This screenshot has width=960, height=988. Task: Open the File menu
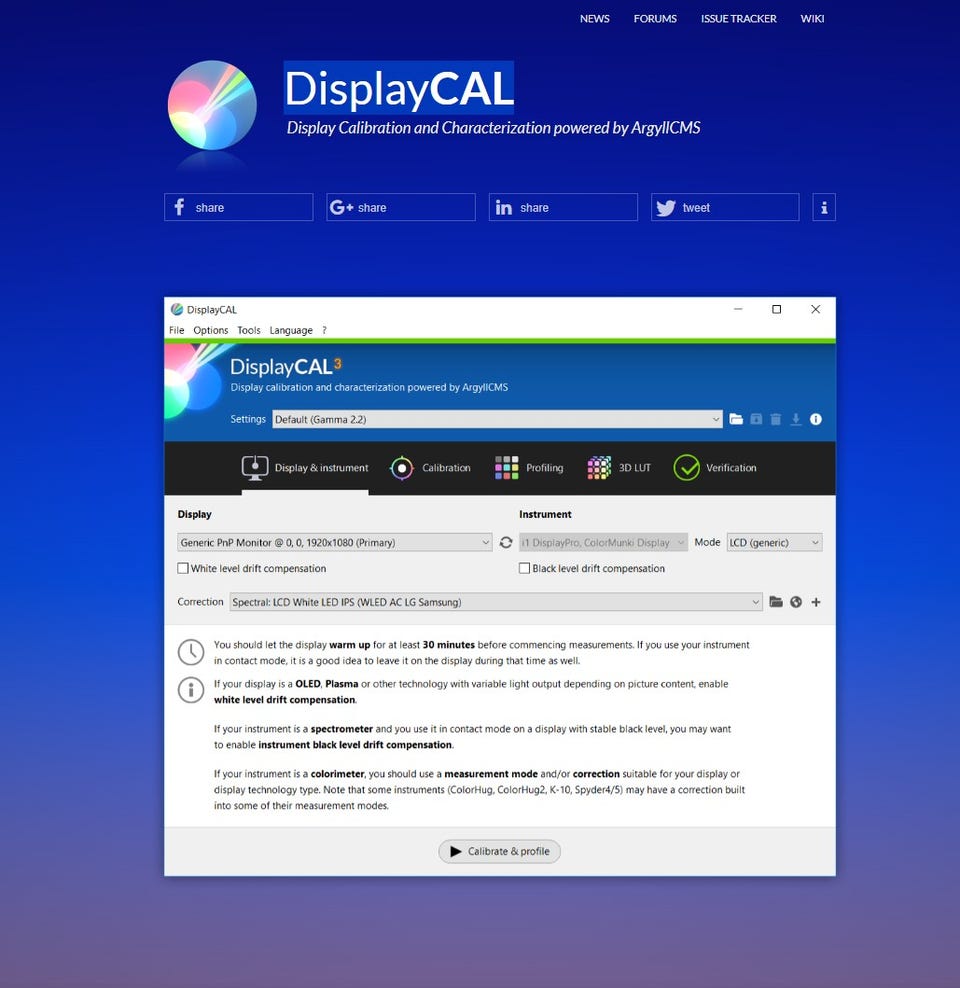point(176,330)
